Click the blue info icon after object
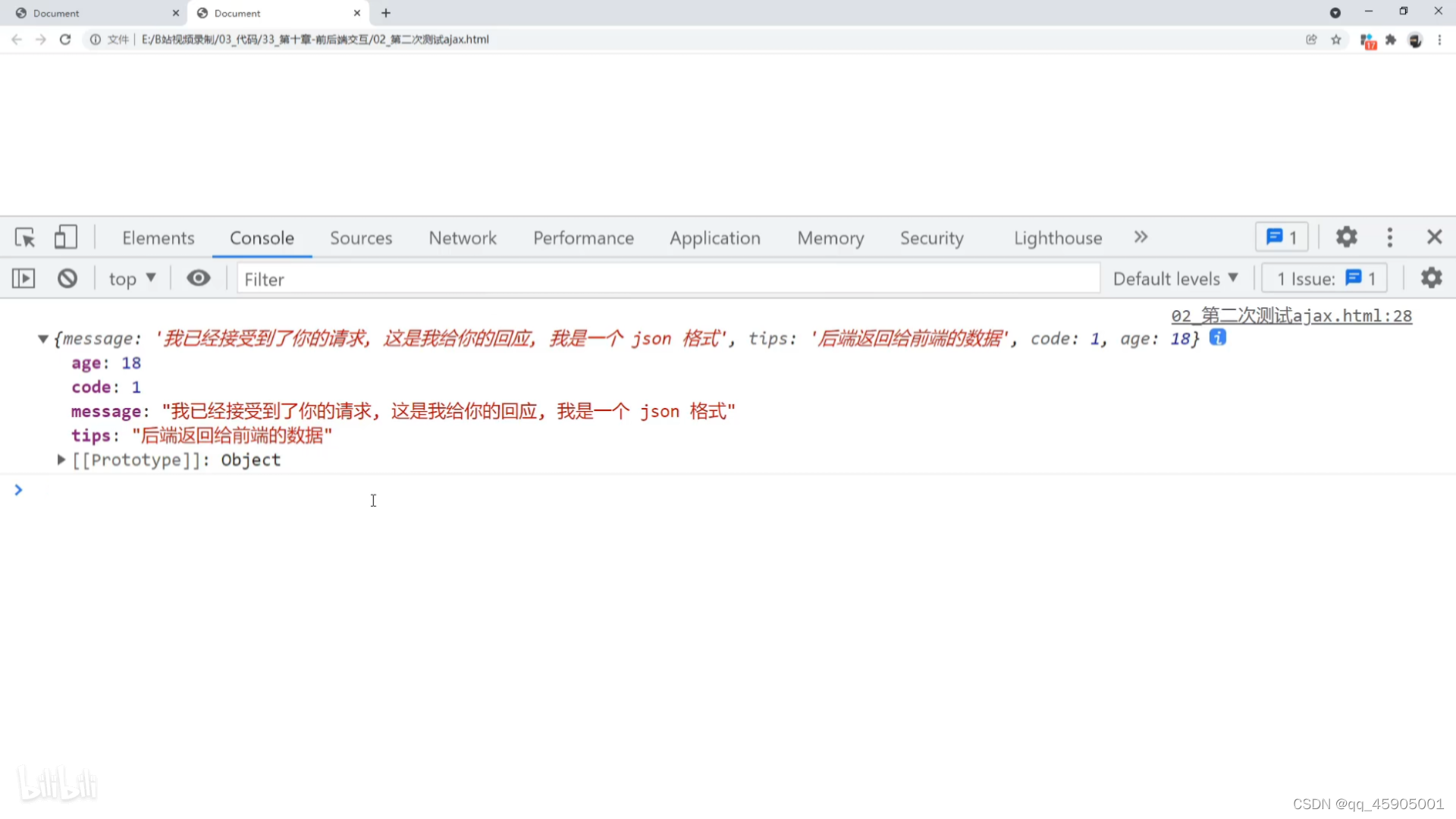 pos(1217,337)
